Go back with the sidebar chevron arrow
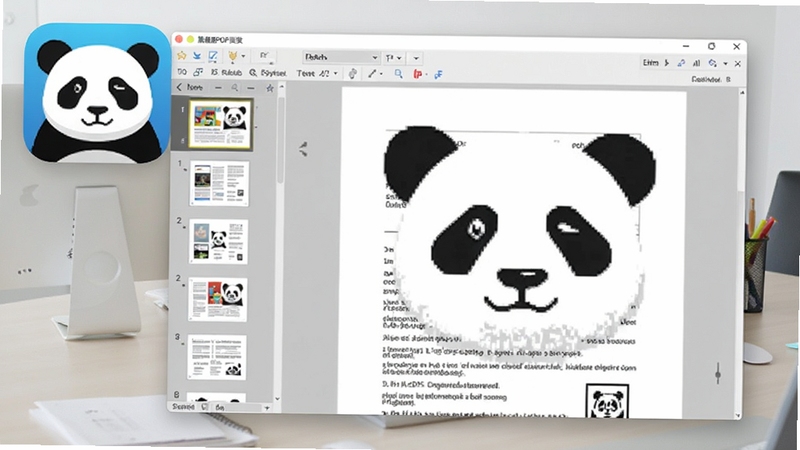800x450 pixels. coord(179,87)
